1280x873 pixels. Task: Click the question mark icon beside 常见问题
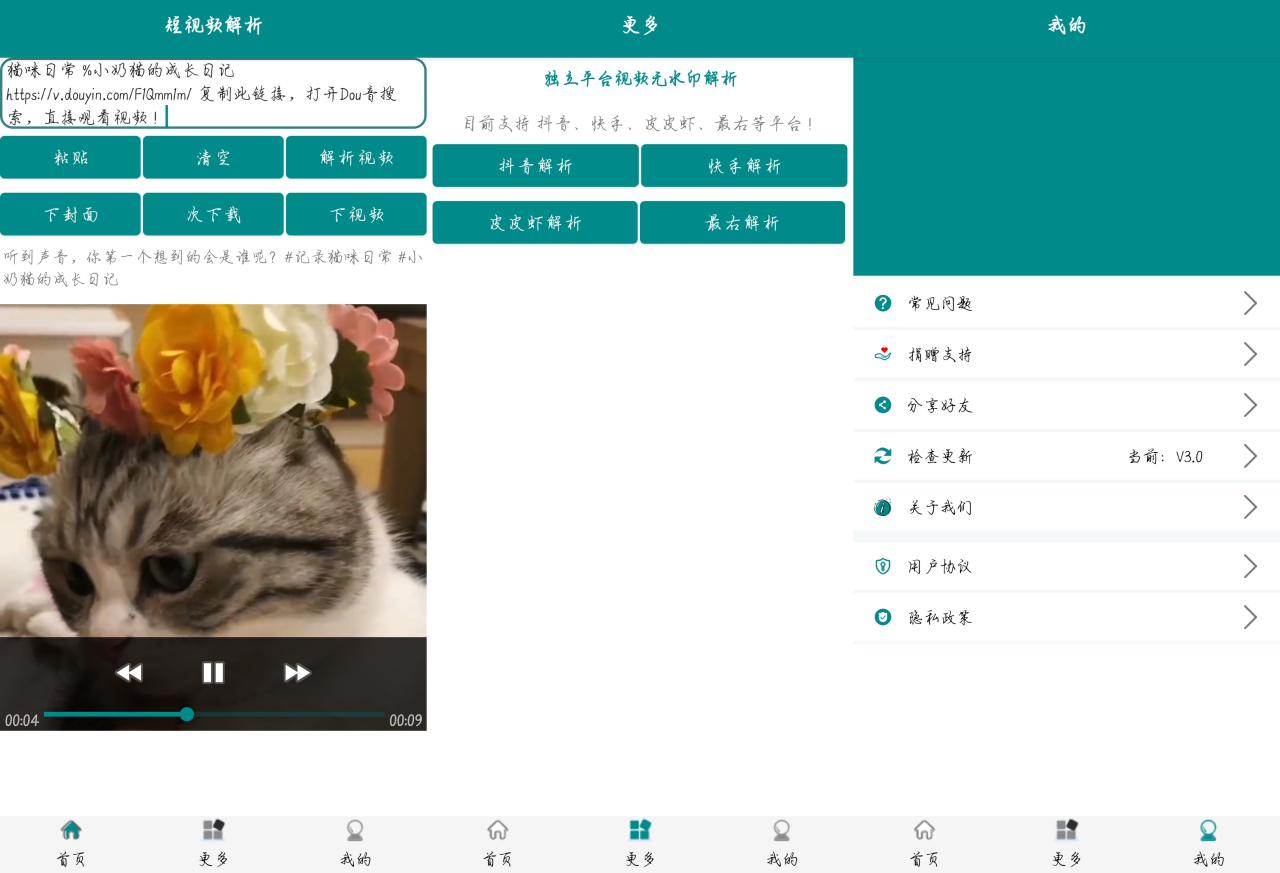pyautogui.click(x=883, y=303)
